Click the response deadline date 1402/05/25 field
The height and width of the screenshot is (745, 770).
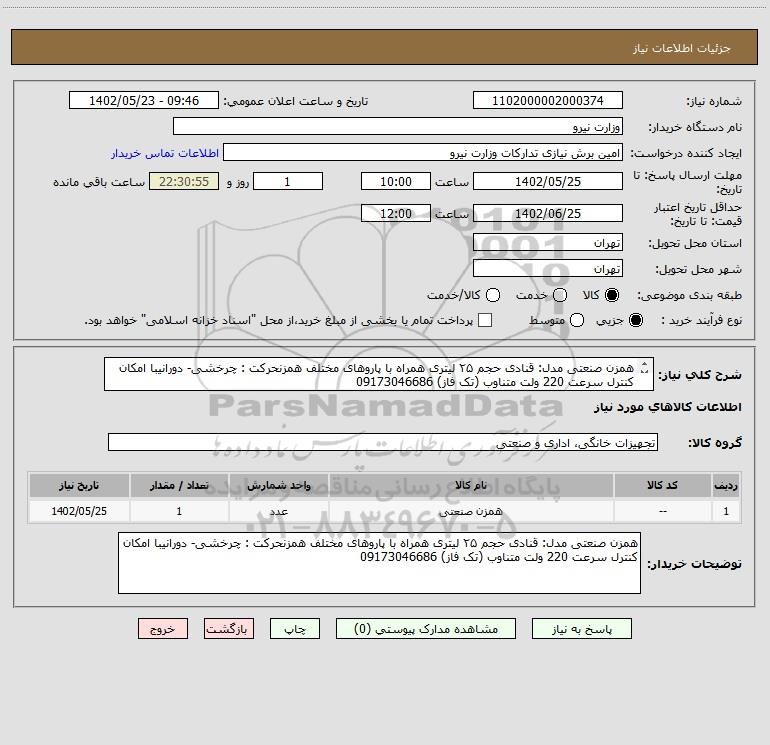548,181
